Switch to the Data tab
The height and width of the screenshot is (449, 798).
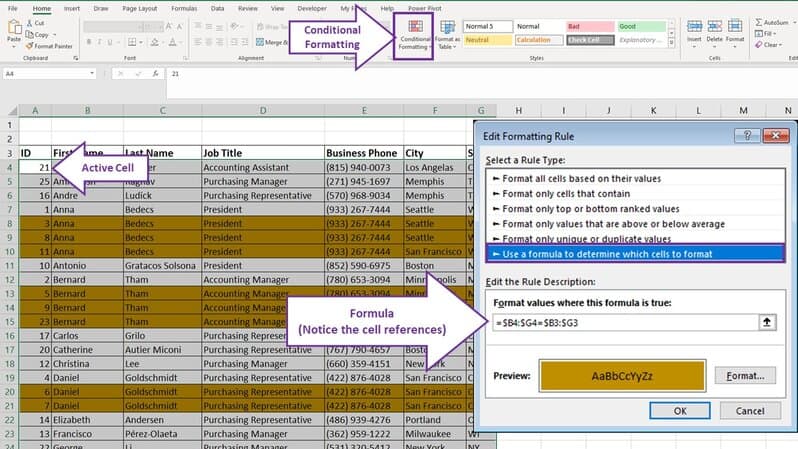[x=217, y=8]
